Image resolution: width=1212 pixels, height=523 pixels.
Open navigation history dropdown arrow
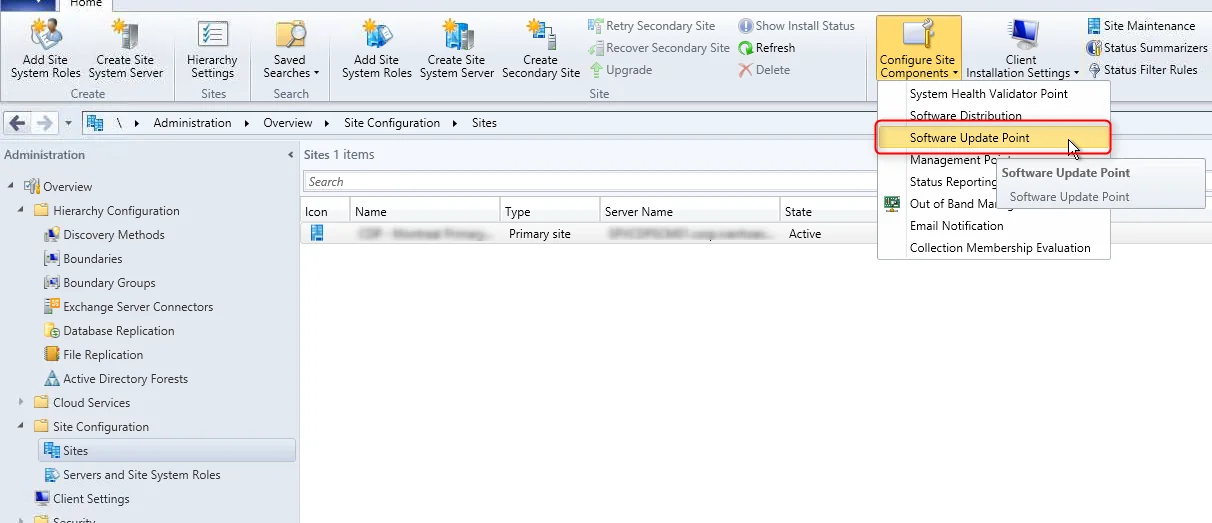(x=68, y=123)
